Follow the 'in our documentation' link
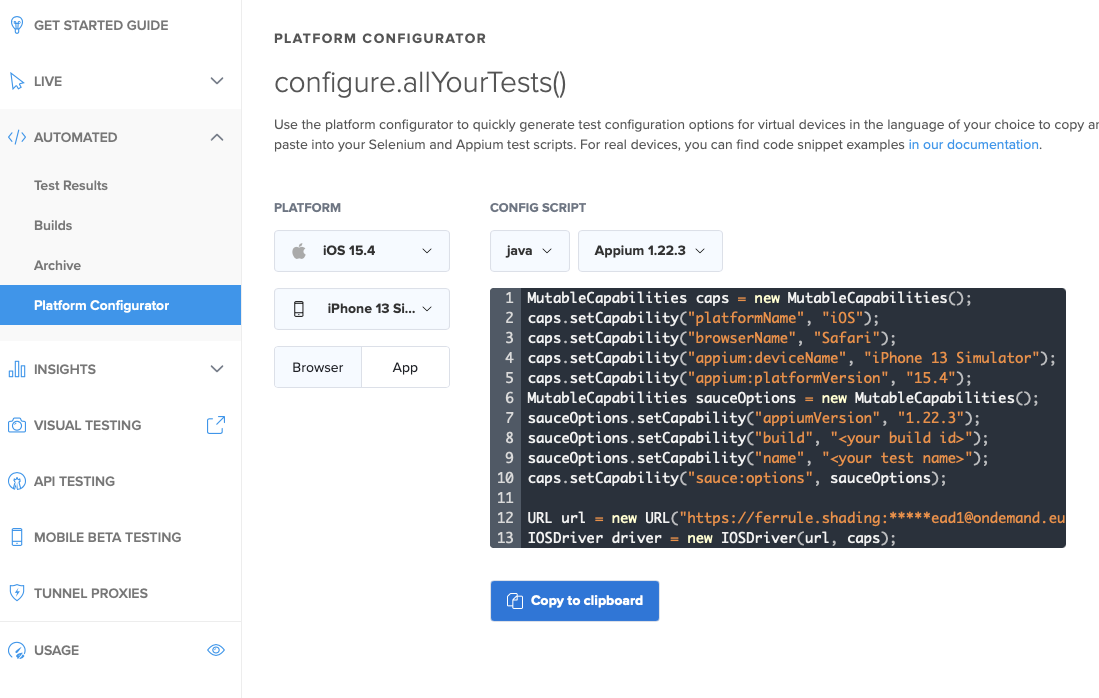Screen dimensions: 1099x698 [x=973, y=144]
